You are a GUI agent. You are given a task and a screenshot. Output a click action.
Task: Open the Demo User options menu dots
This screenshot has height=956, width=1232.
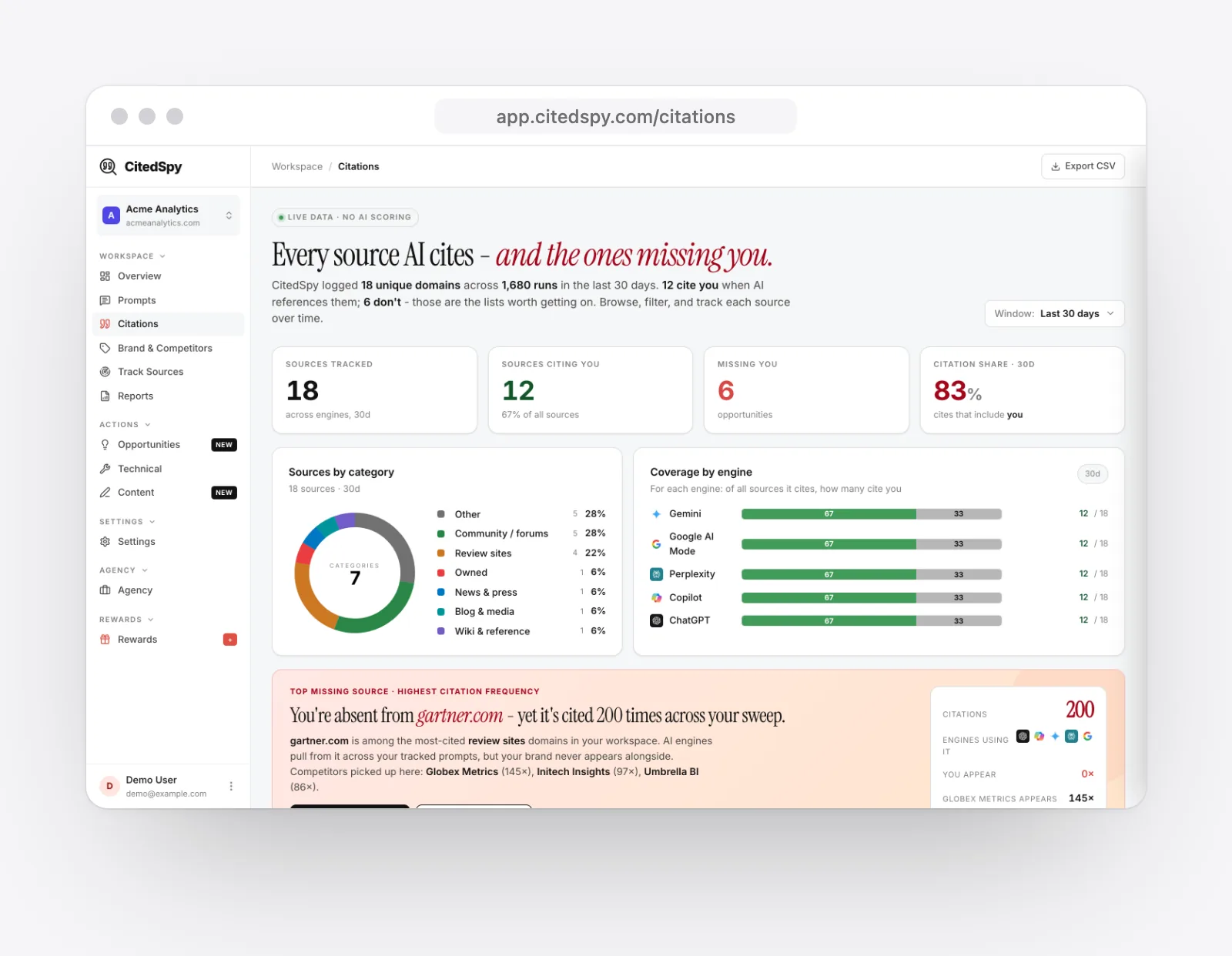tap(231, 786)
